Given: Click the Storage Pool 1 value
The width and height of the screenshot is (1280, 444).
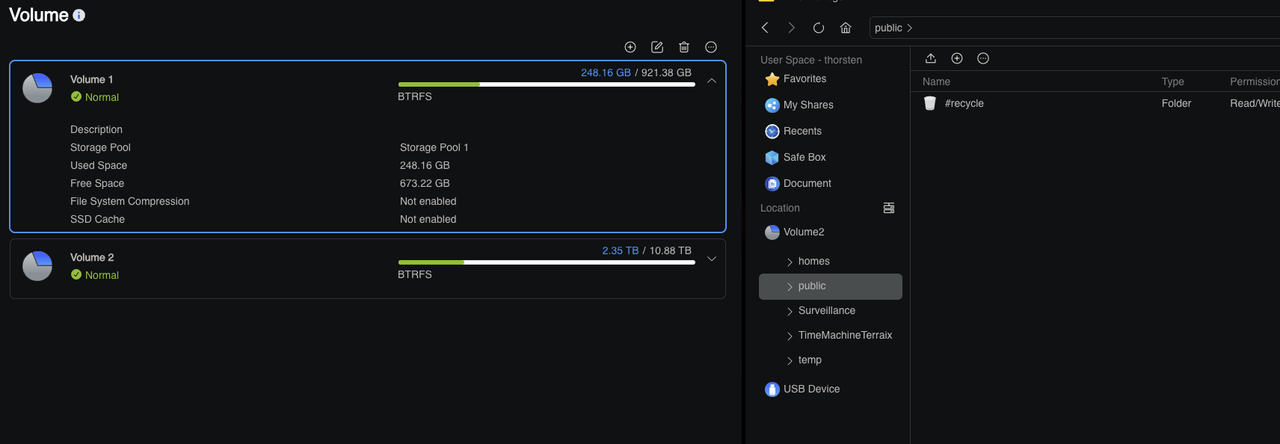Looking at the screenshot, I should click(434, 147).
